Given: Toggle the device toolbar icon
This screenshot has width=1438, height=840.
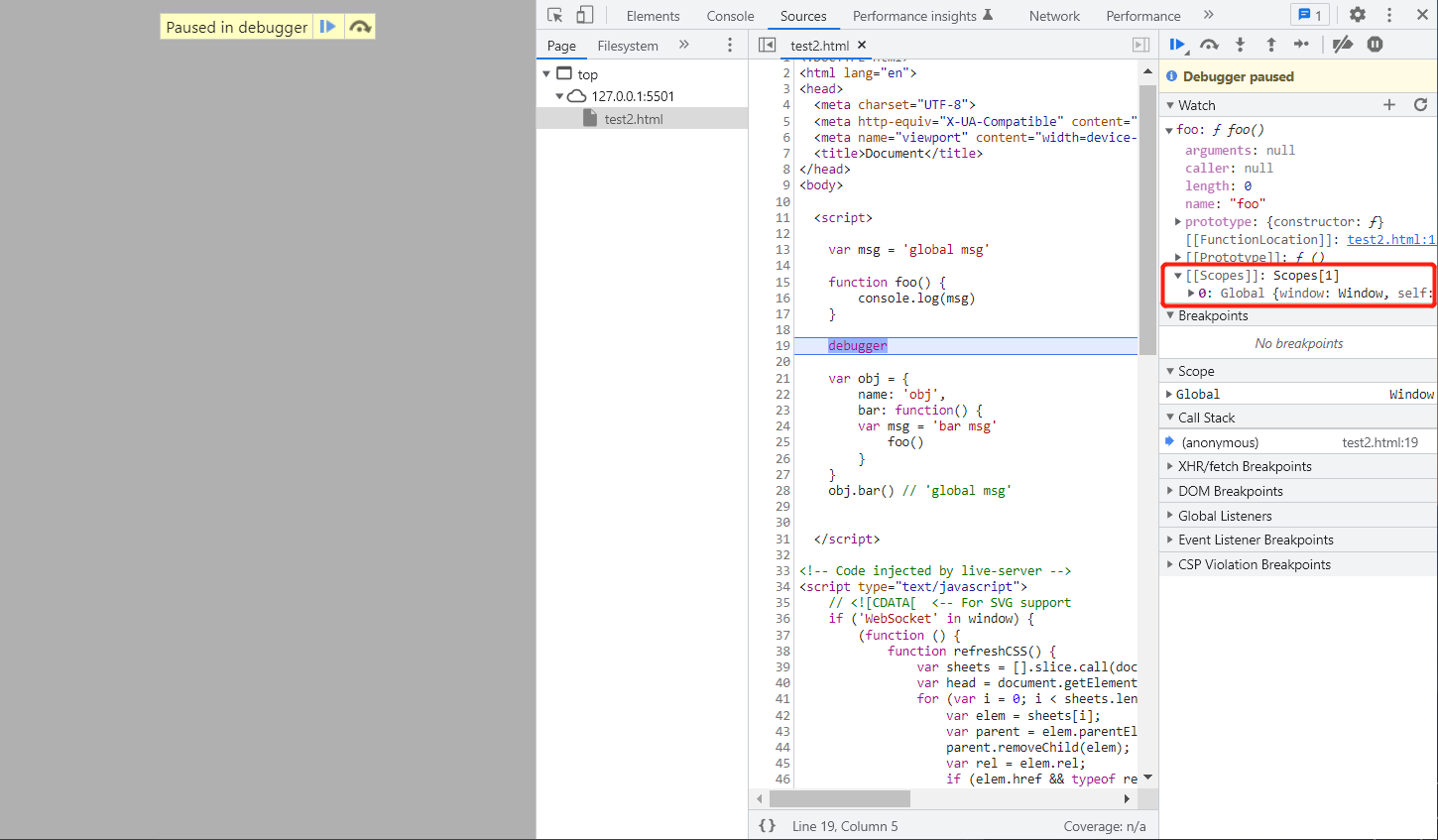Looking at the screenshot, I should tap(585, 15).
